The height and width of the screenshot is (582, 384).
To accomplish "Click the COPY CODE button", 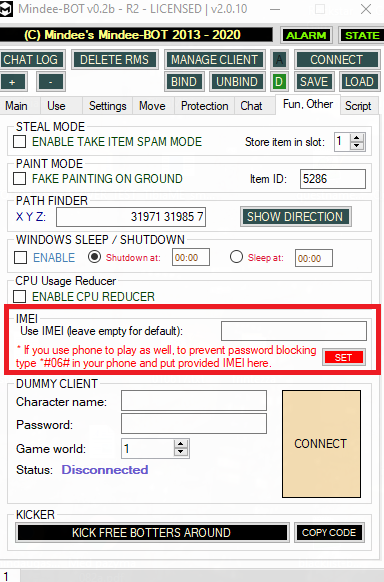I will (329, 533).
